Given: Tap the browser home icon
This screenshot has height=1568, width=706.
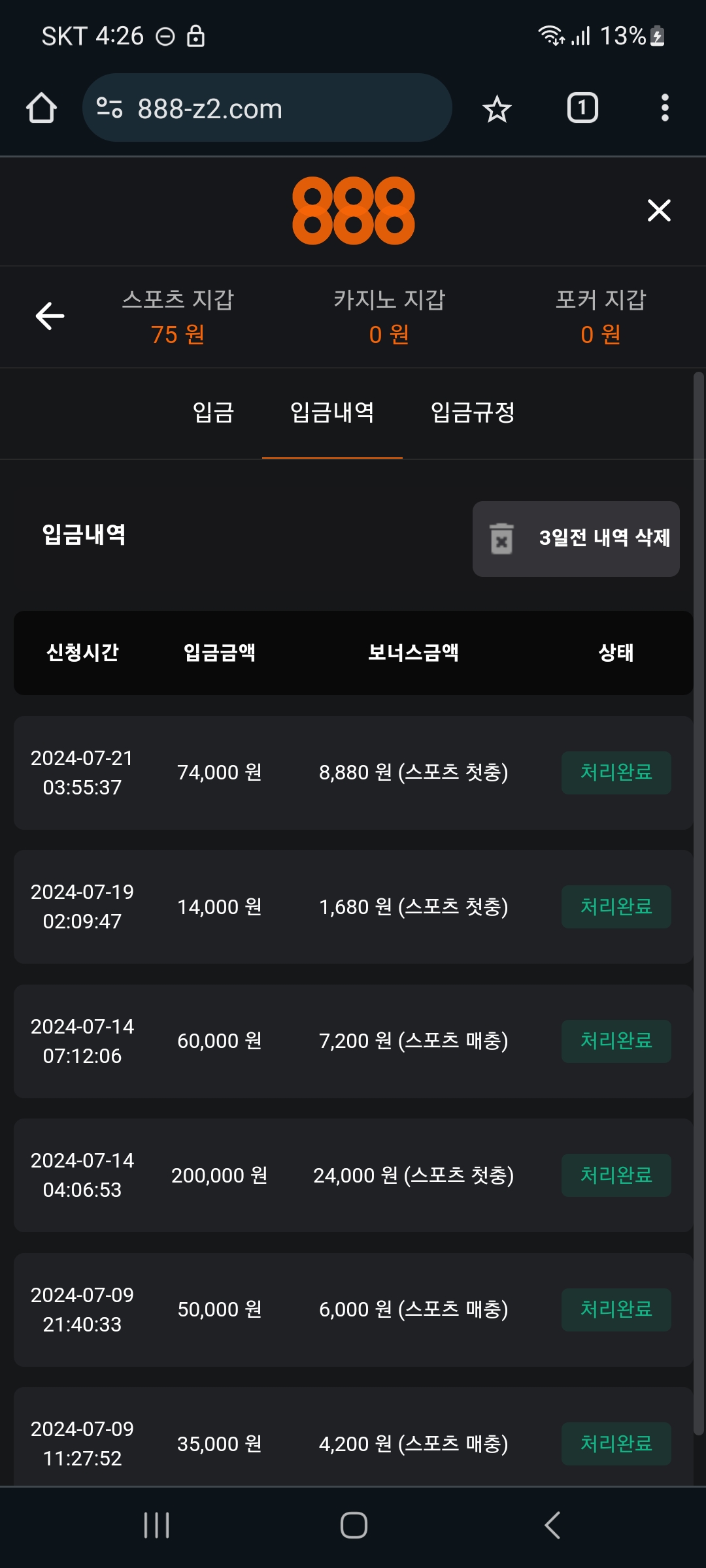Looking at the screenshot, I should click(x=41, y=108).
